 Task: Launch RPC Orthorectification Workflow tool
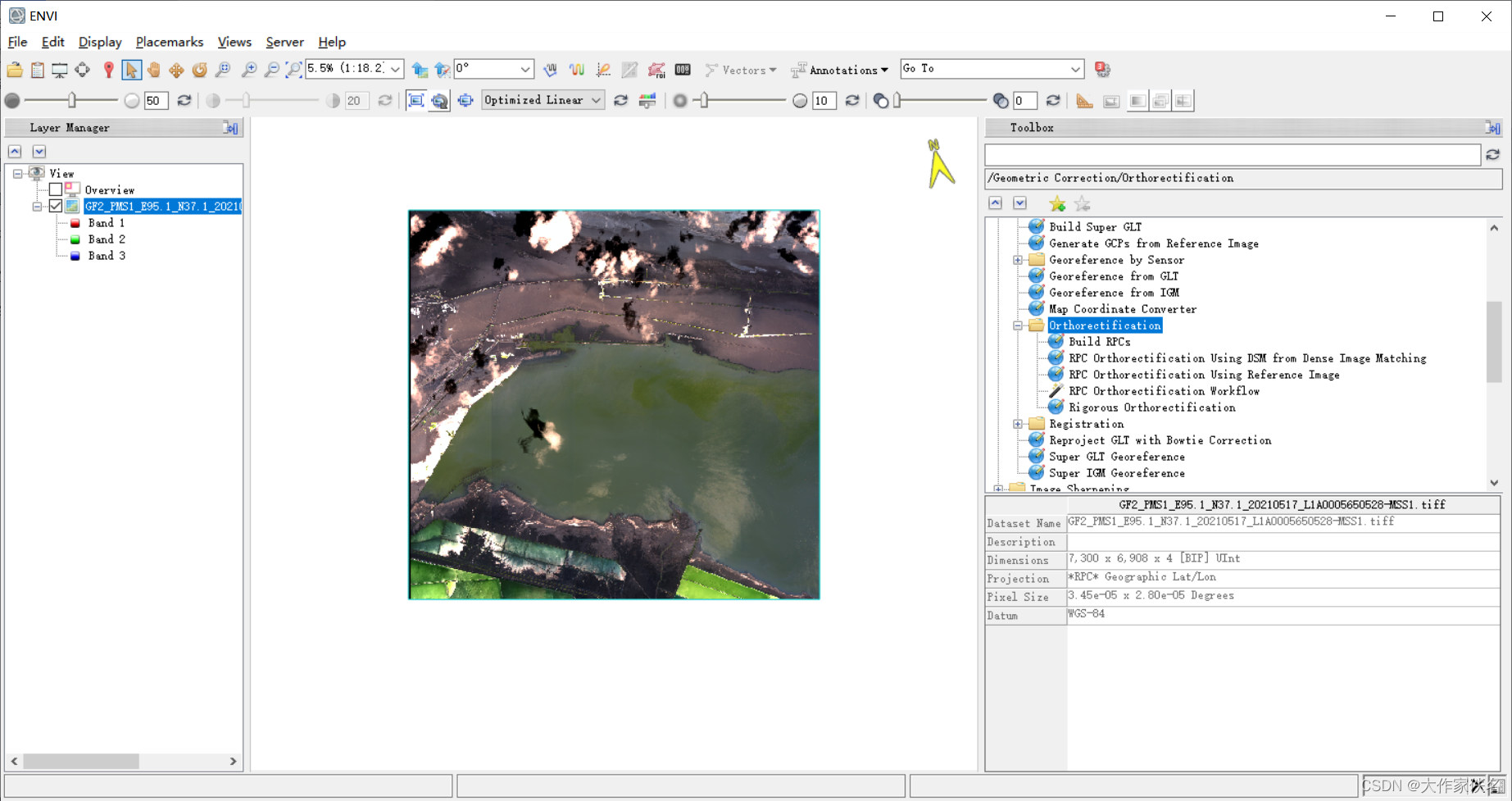point(1164,391)
